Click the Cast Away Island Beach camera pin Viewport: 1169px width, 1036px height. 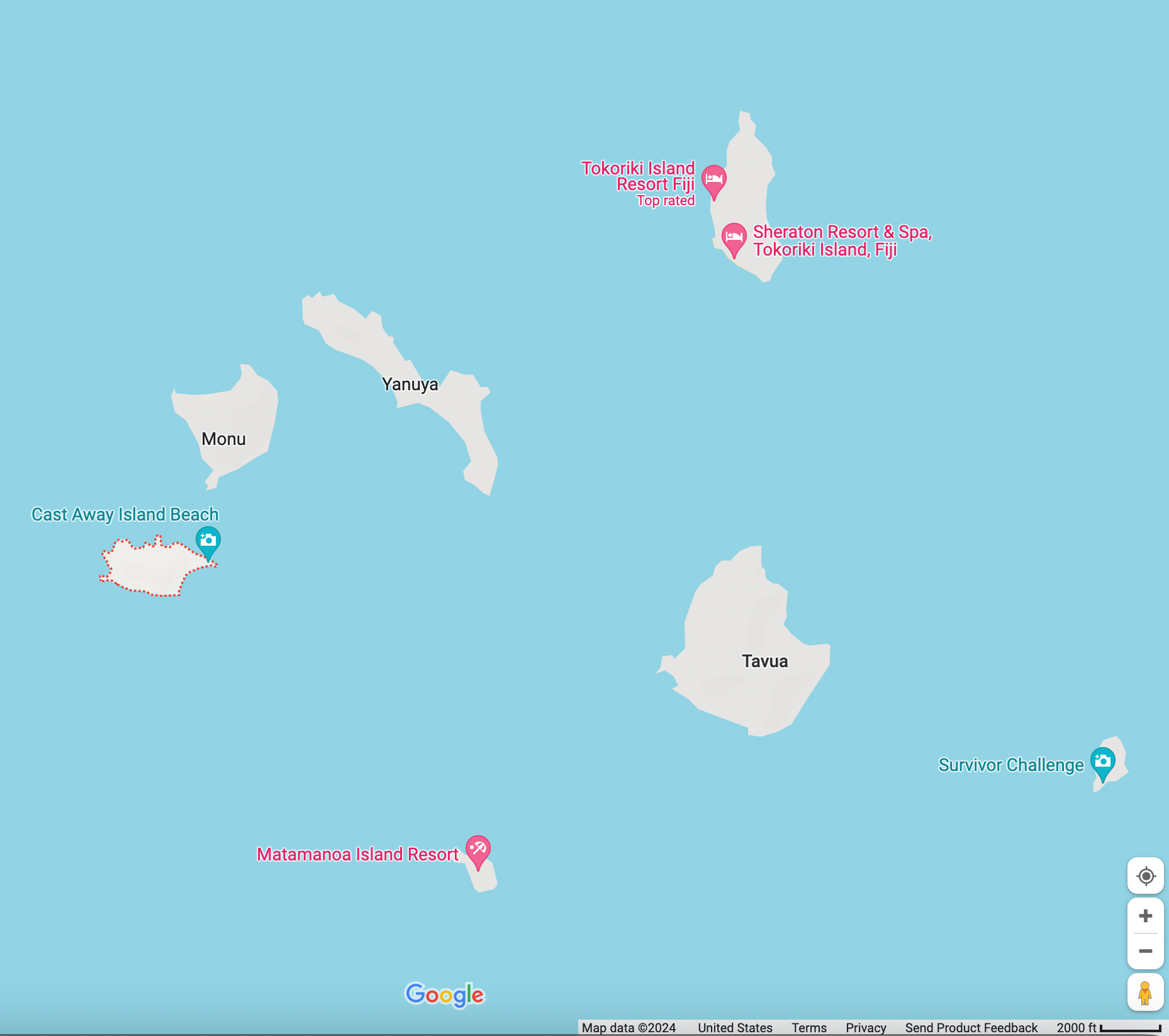click(208, 543)
